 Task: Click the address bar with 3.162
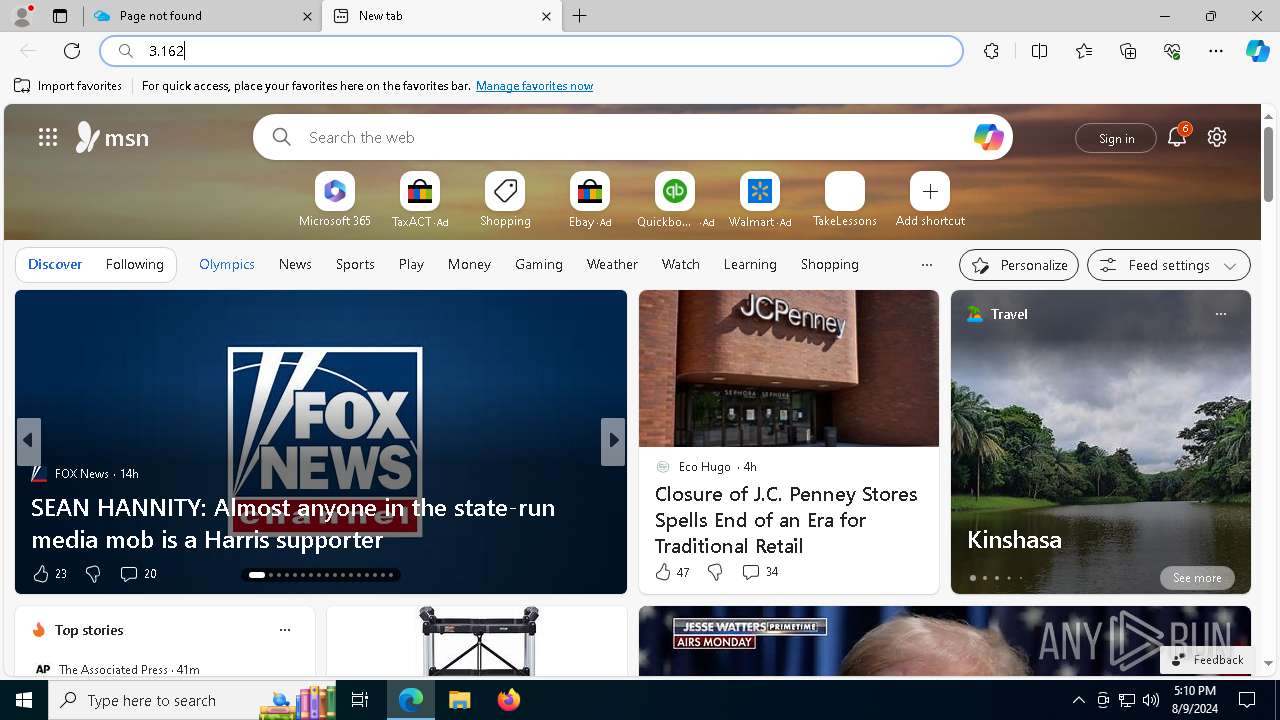(x=531, y=51)
